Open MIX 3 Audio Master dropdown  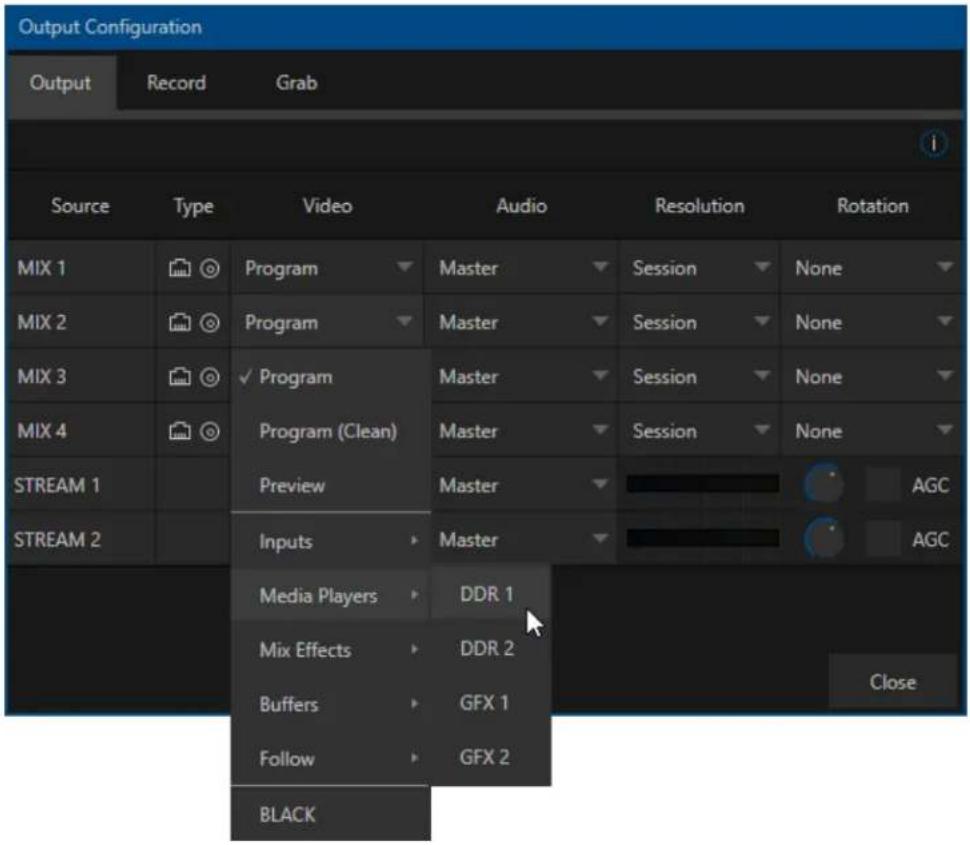pos(524,377)
